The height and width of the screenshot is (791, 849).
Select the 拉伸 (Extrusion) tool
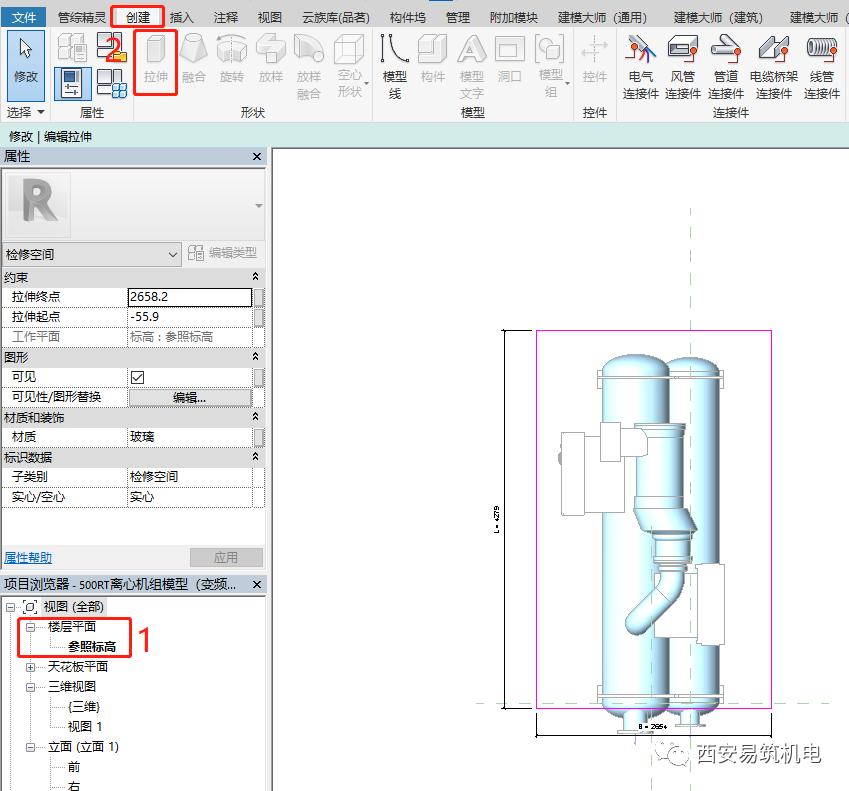(155, 60)
